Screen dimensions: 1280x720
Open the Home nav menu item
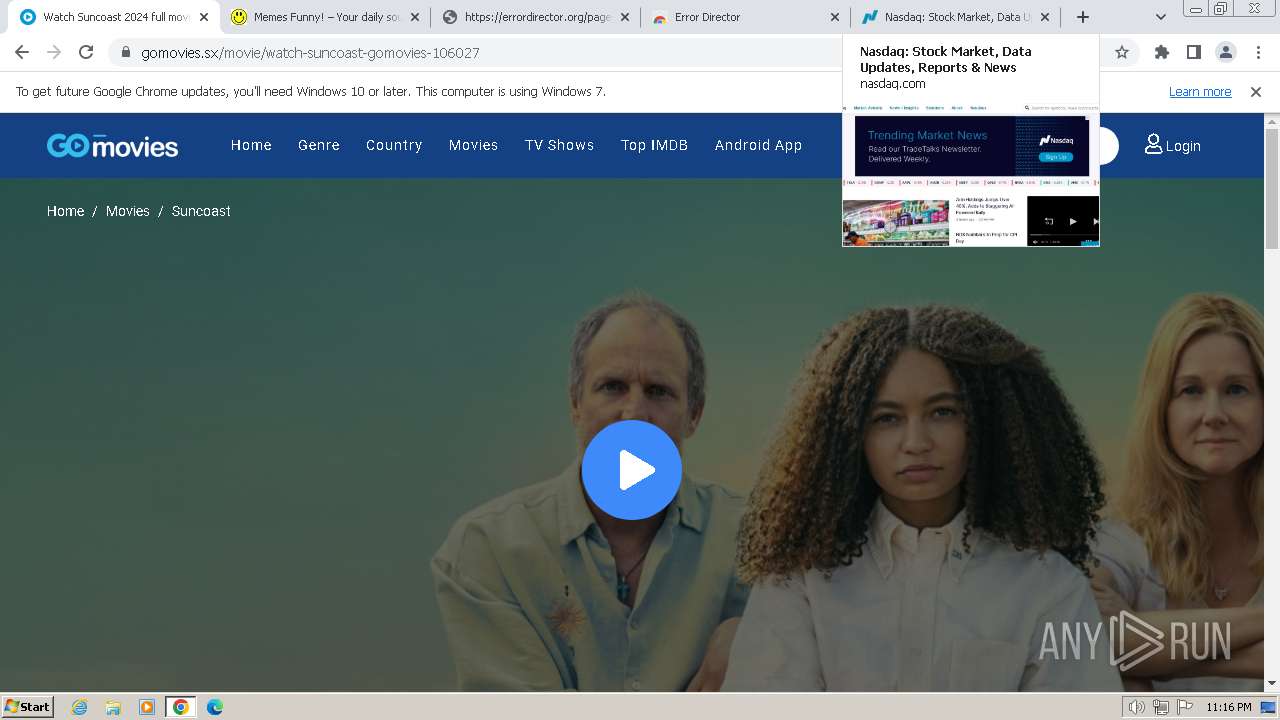click(251, 145)
